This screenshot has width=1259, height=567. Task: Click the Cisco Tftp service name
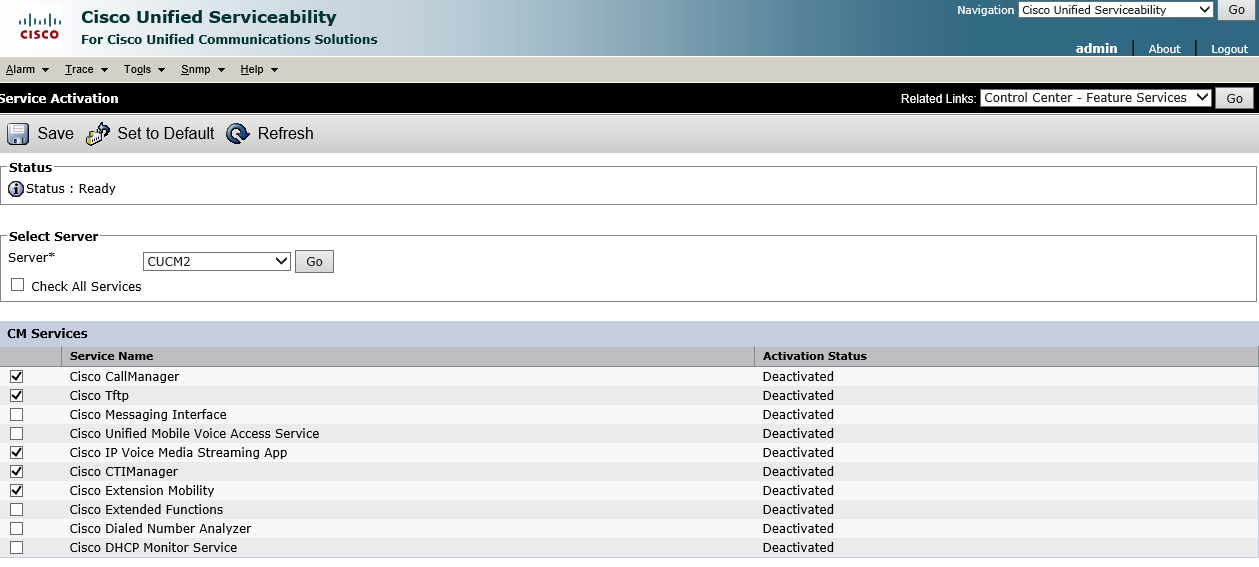tap(99, 396)
